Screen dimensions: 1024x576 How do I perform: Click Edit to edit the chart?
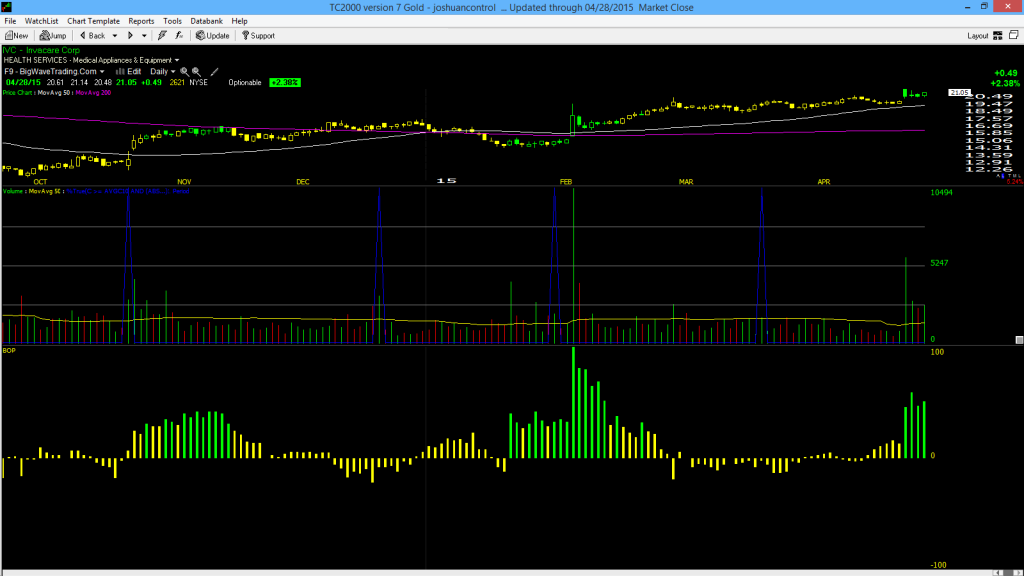coord(129,72)
